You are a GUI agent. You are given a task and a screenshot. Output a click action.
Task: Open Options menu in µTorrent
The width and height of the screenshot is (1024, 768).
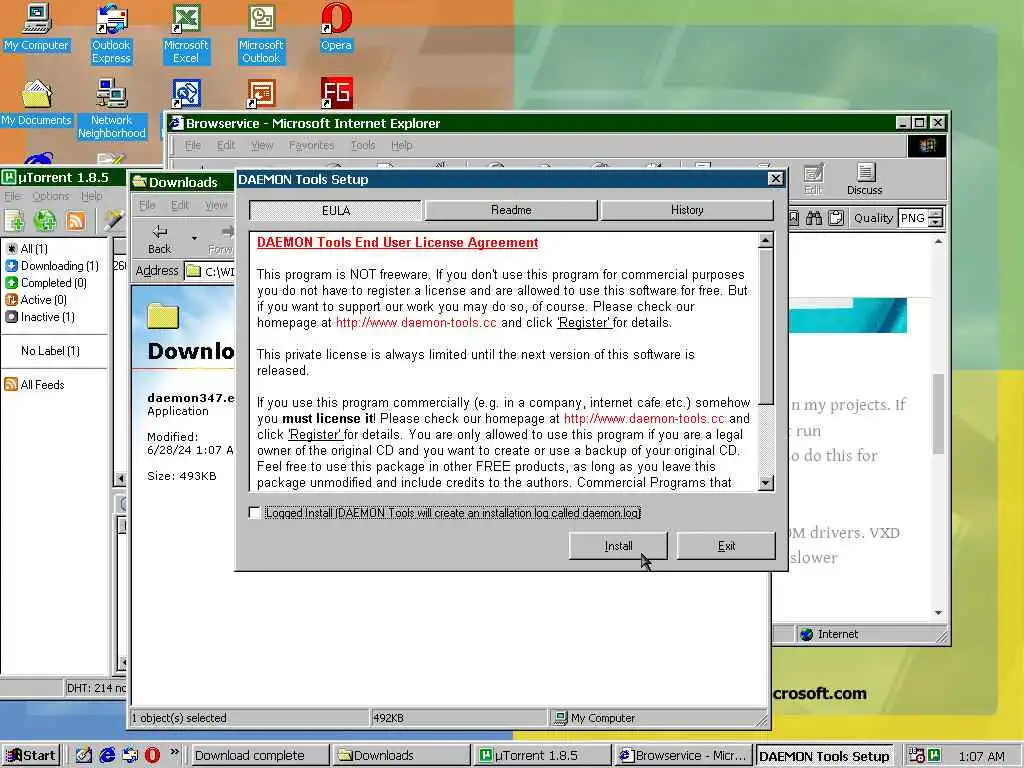(50, 196)
